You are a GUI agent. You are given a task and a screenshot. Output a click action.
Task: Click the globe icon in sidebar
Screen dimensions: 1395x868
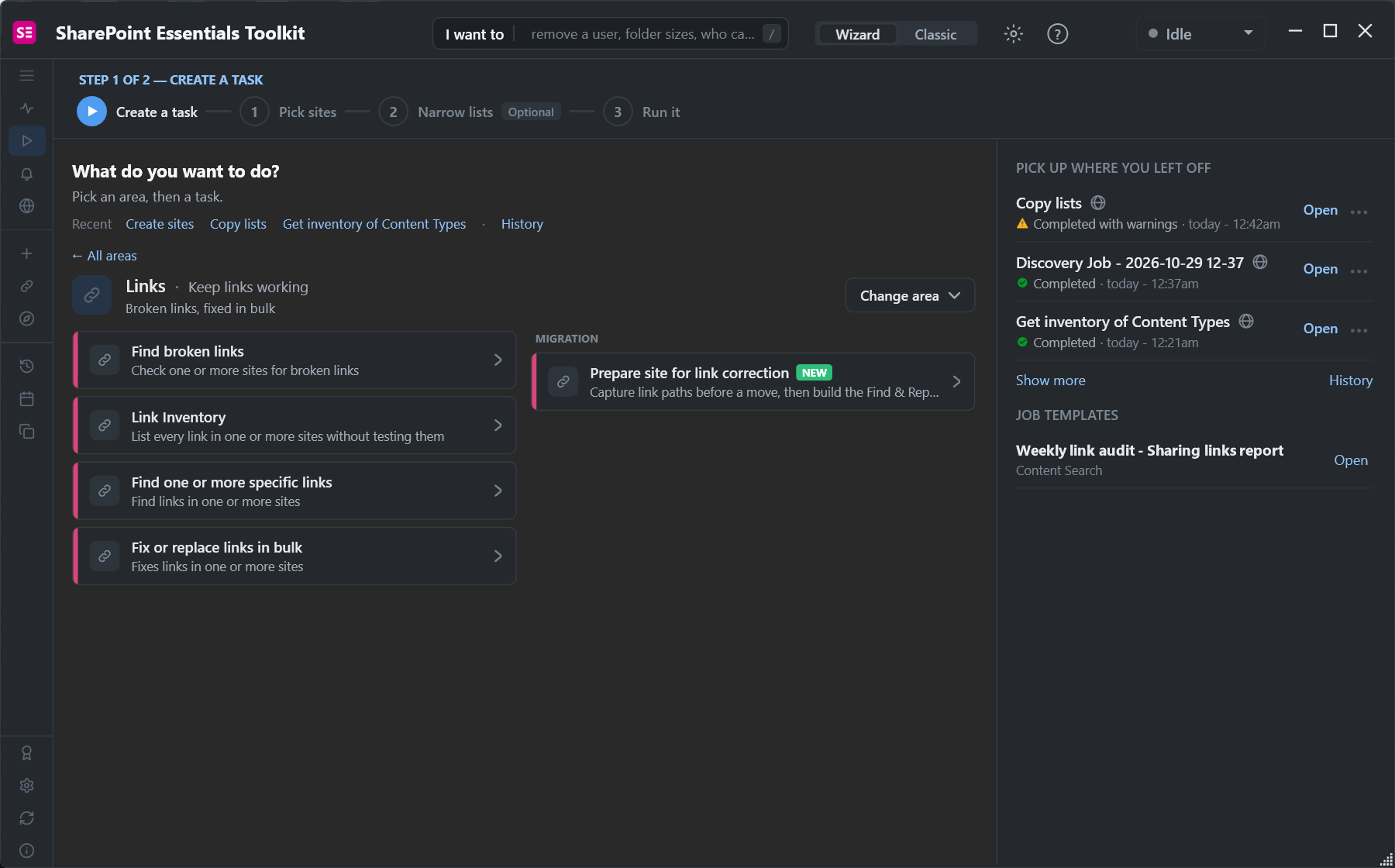point(26,206)
